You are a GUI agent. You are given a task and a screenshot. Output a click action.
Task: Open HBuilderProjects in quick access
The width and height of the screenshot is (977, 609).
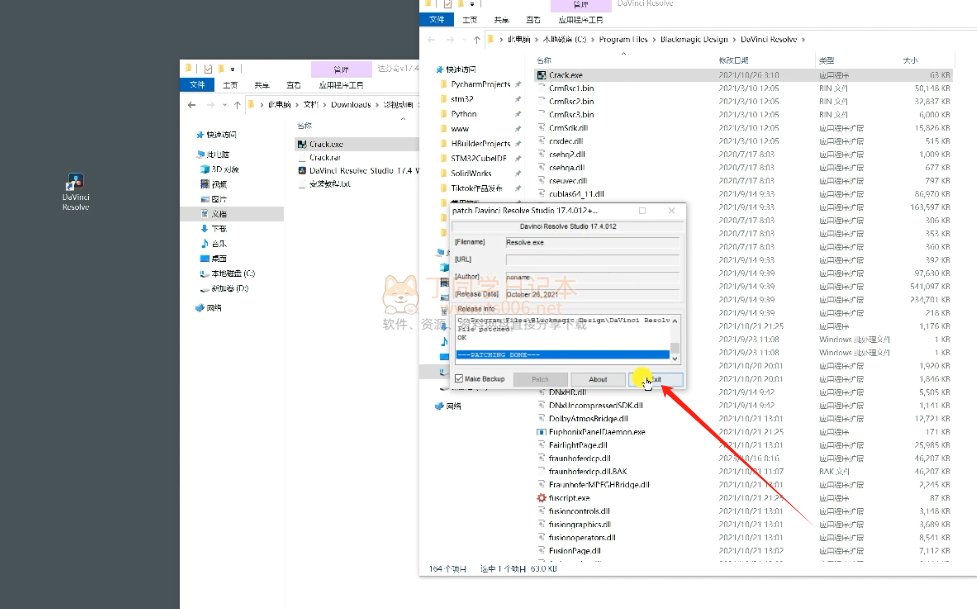tap(480, 143)
